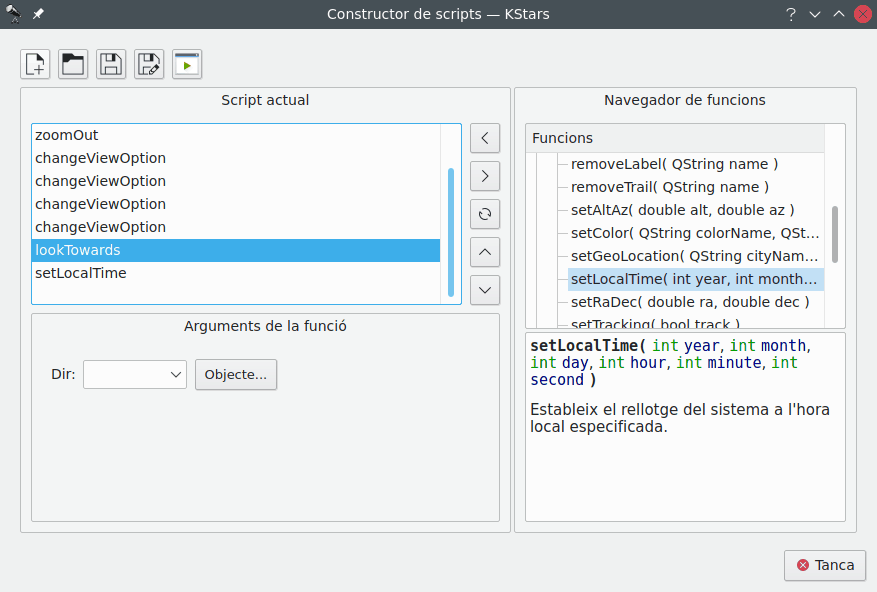Run the script with play icon
The width and height of the screenshot is (877, 592).
pos(187,64)
